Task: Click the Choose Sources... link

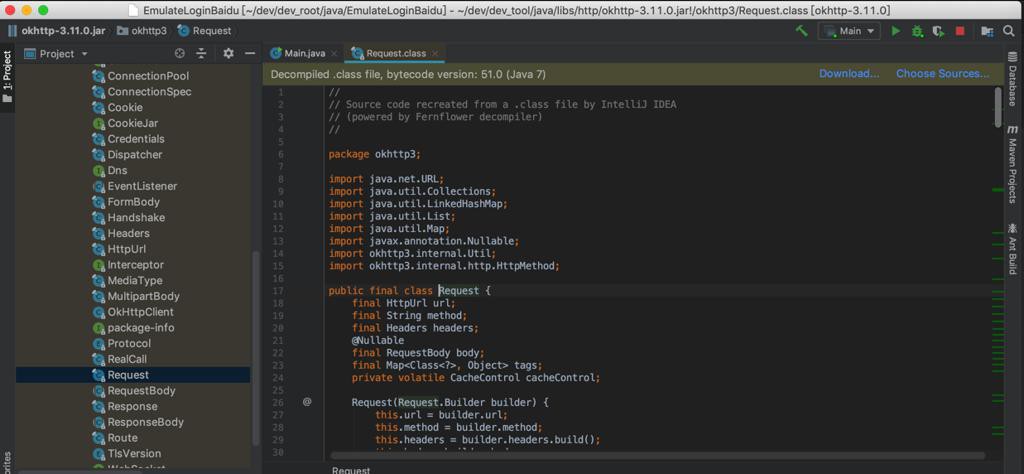Action: pyautogui.click(x=942, y=74)
